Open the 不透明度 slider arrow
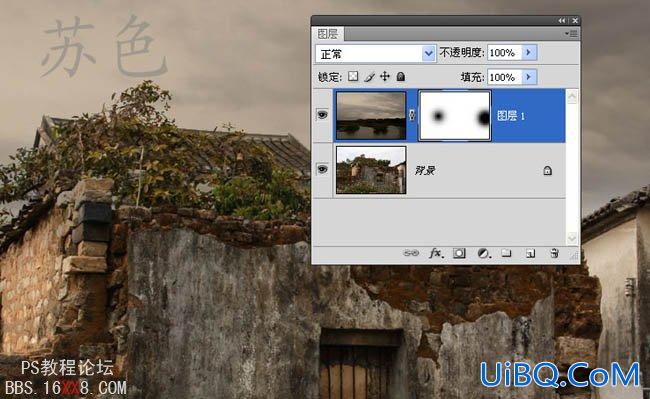Viewport: 650px width, 399px height. [529, 52]
